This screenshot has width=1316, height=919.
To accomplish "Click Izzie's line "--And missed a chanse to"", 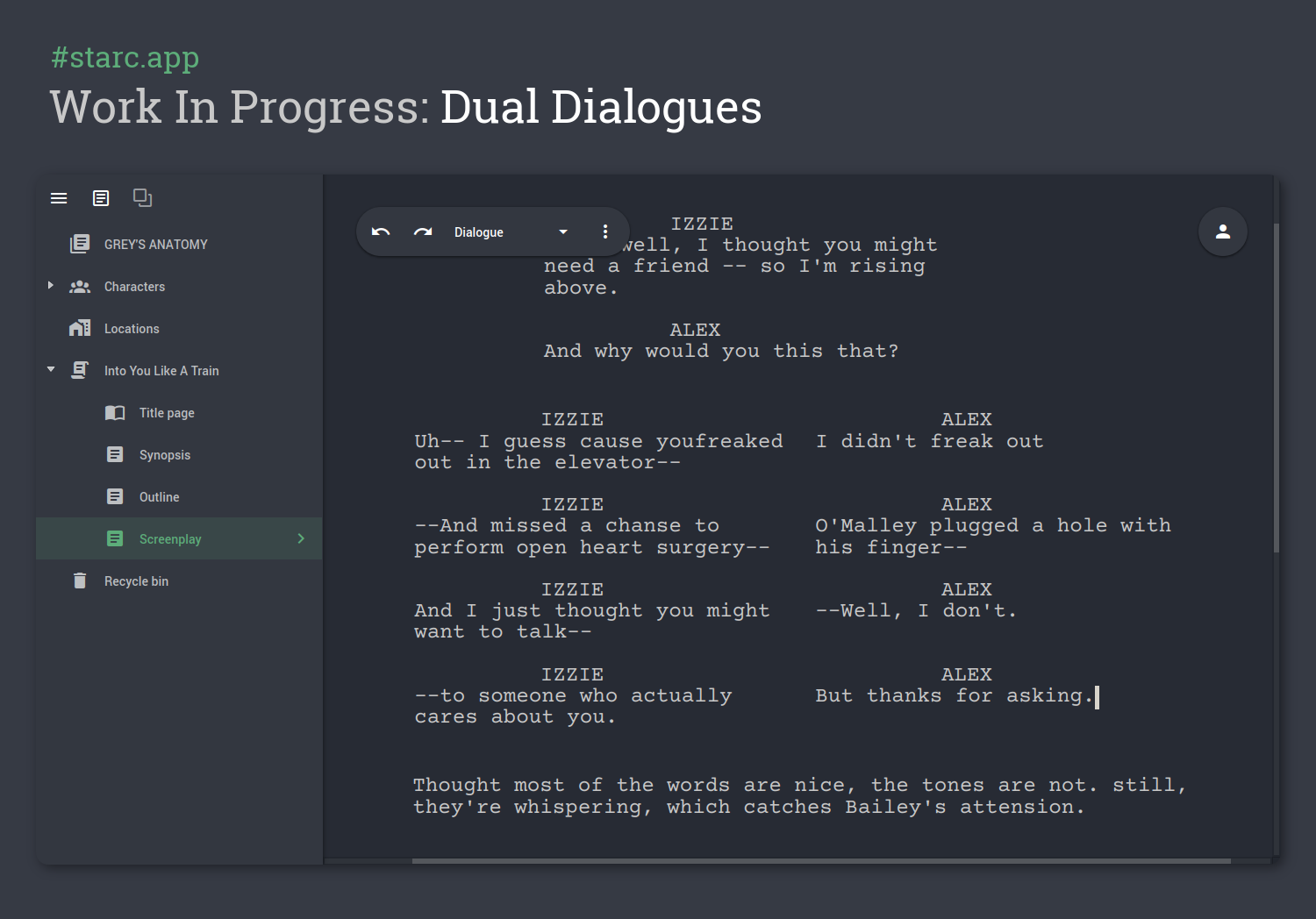I will tap(567, 525).
